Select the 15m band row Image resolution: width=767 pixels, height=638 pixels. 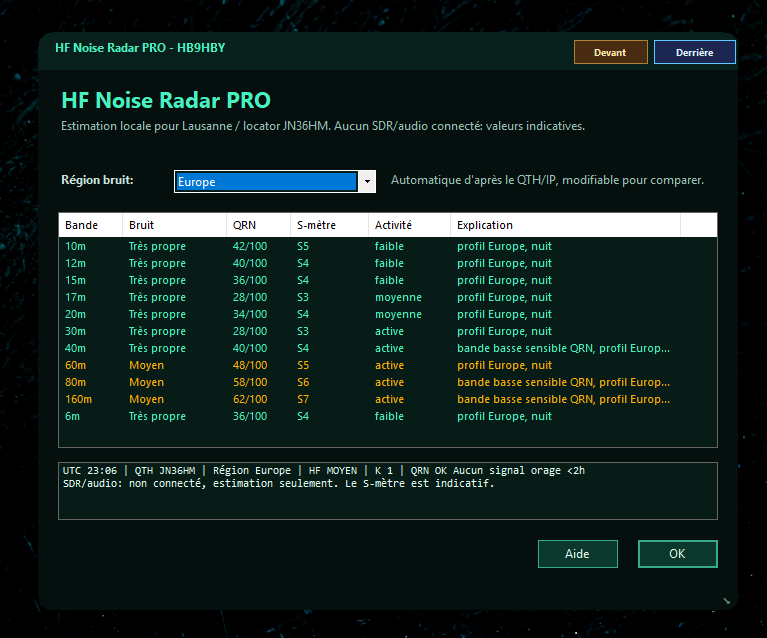coord(388,280)
